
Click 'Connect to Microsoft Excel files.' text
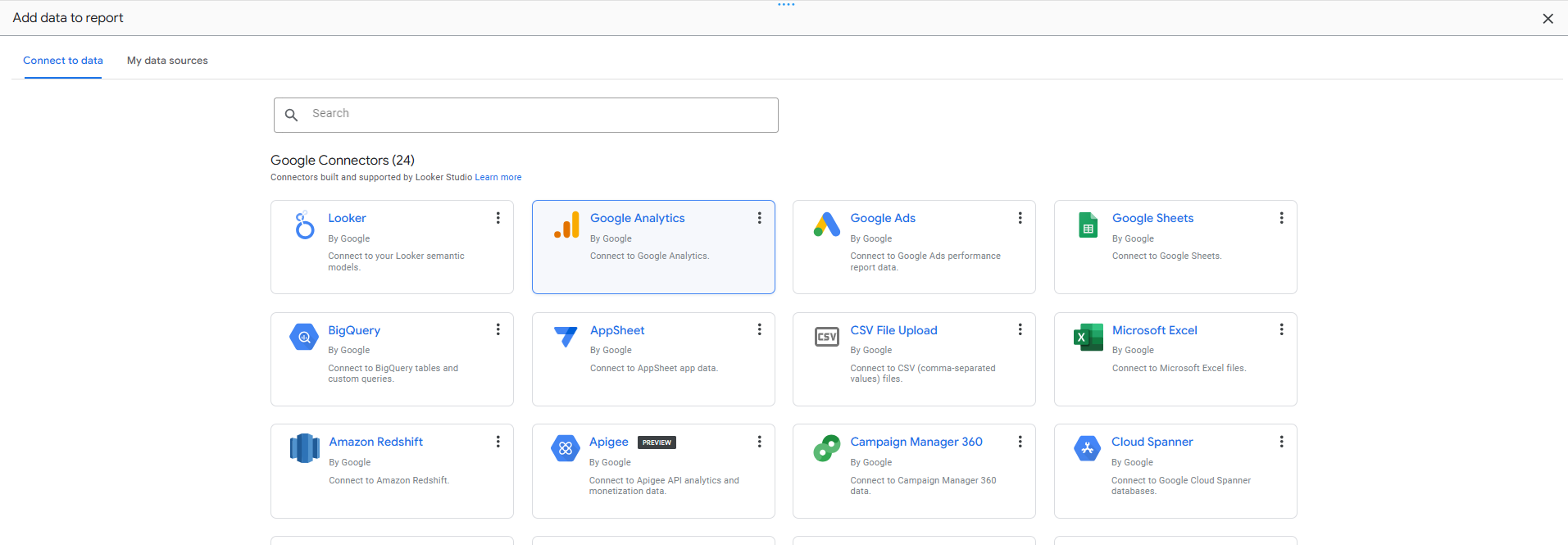tap(1179, 368)
